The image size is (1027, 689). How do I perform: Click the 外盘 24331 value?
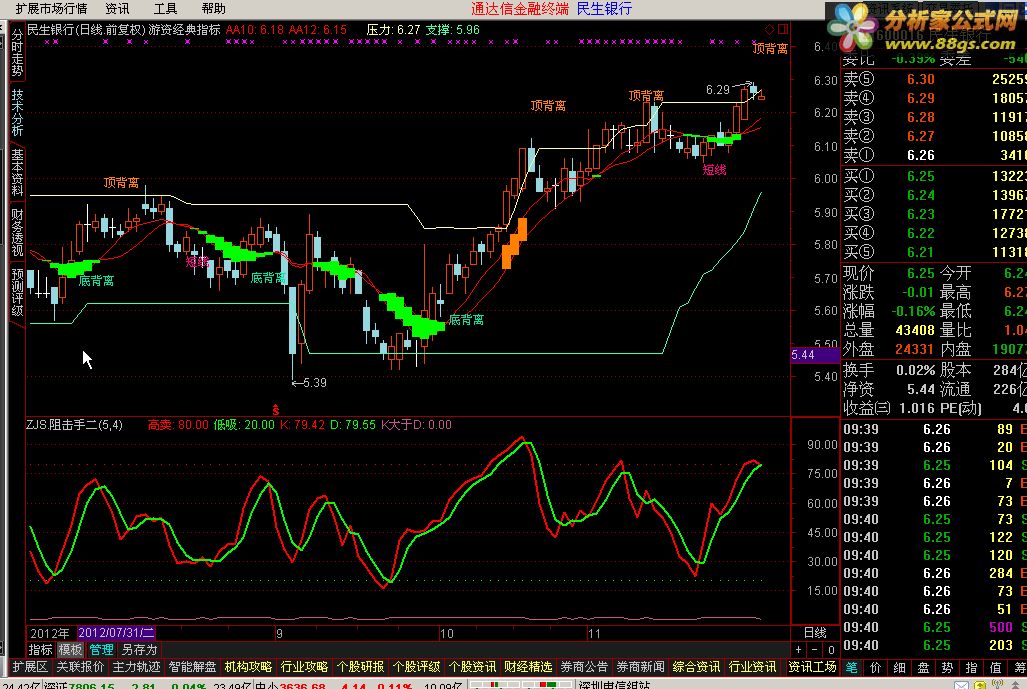(x=915, y=349)
